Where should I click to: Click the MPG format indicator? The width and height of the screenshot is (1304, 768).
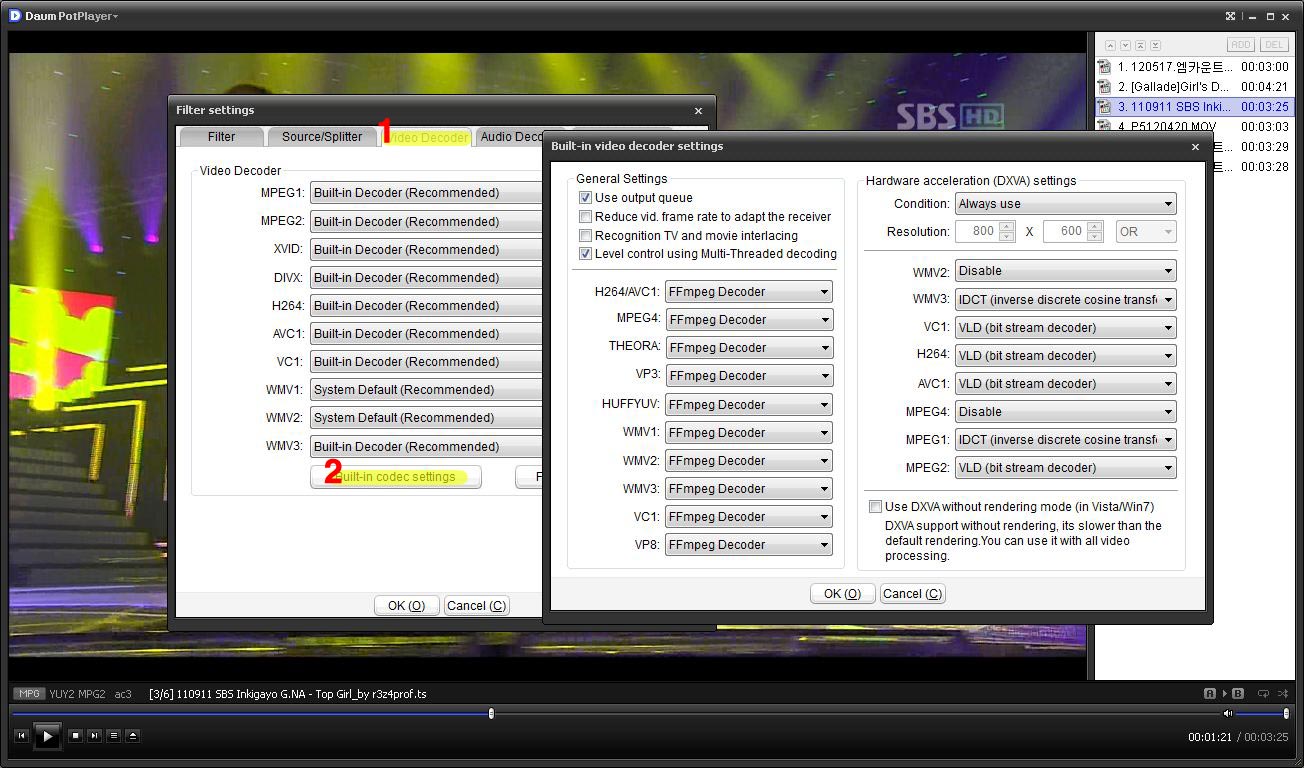coord(28,693)
